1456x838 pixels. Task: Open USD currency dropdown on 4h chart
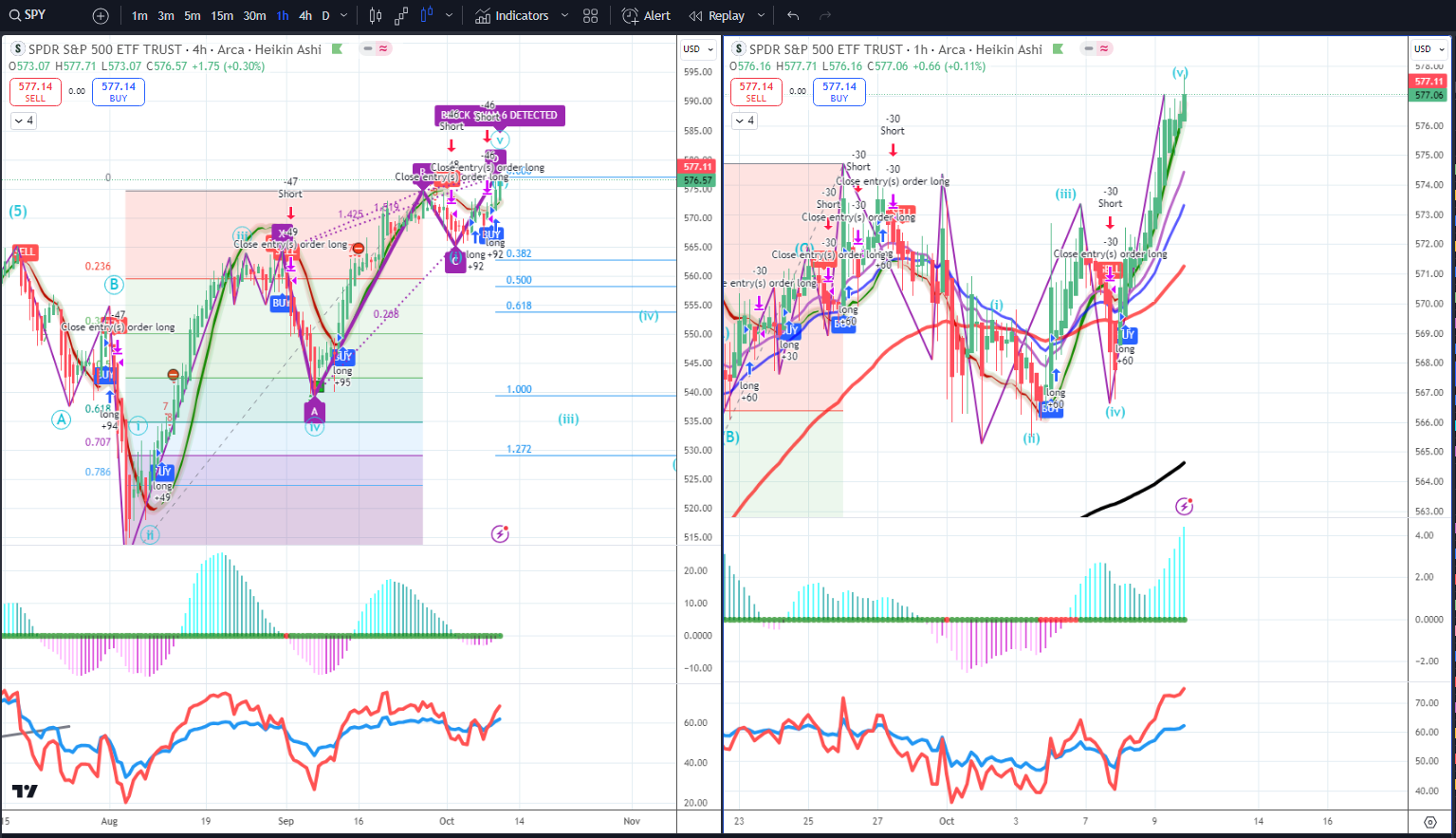(x=697, y=49)
